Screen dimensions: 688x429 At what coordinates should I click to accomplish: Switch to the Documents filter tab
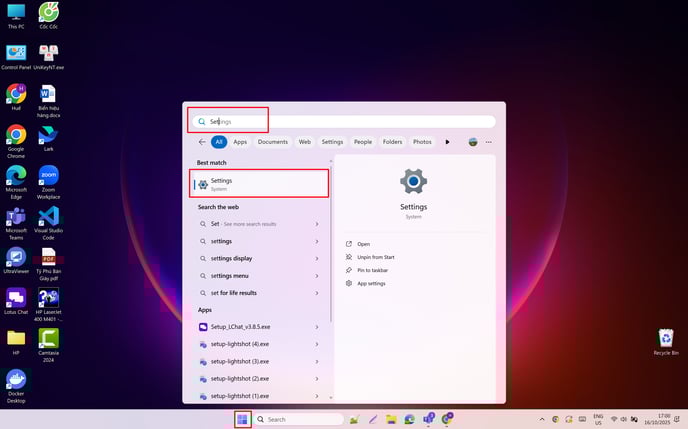[x=273, y=142]
